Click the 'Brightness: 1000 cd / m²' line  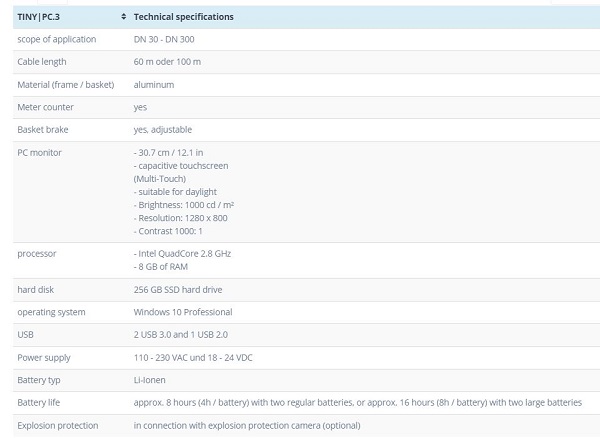coord(184,204)
